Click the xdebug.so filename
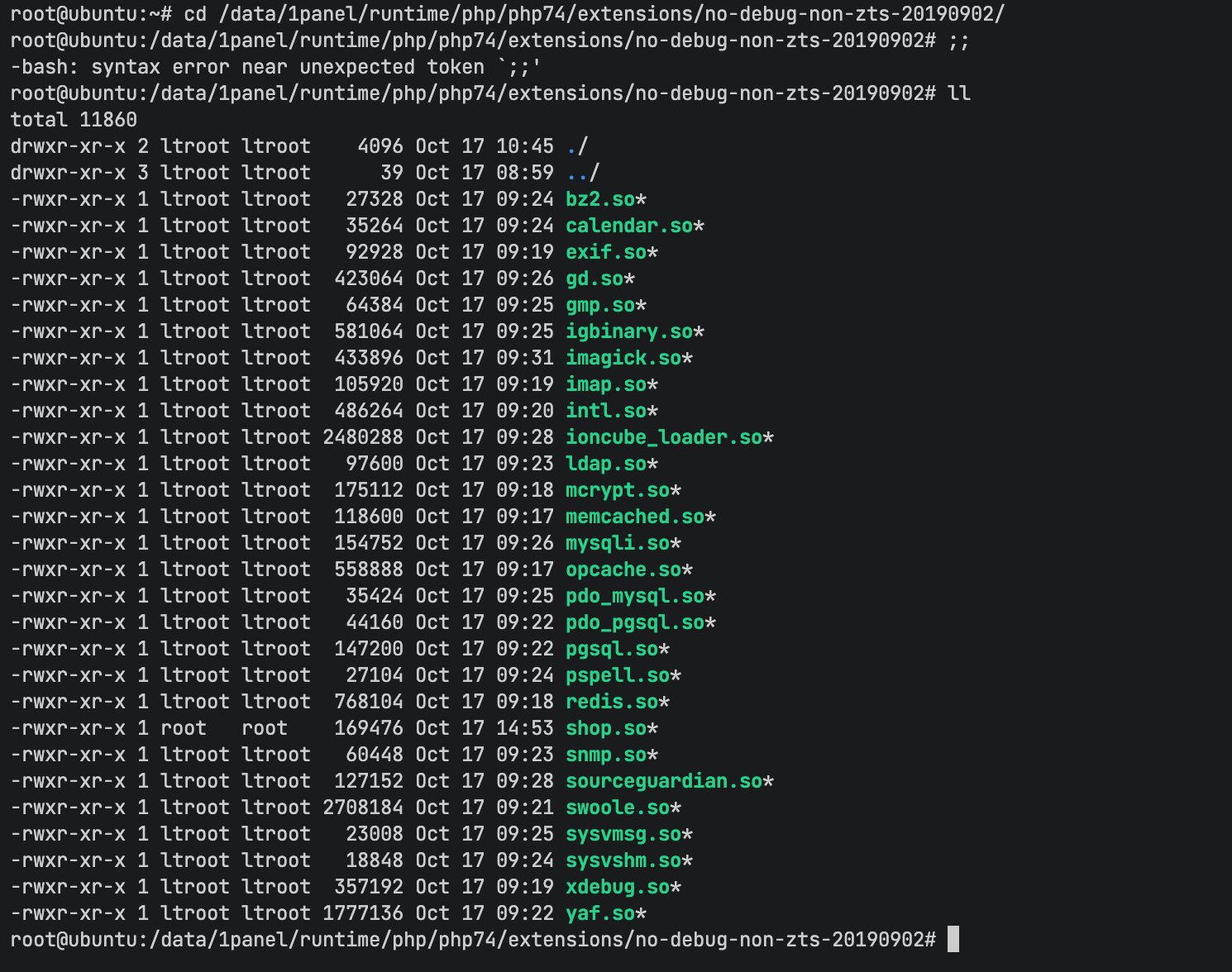 coord(618,887)
